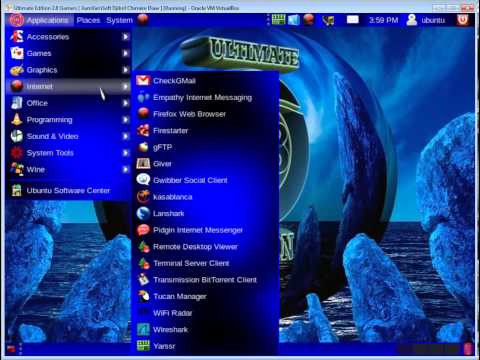Select the Internet category label
Viewport: 480px width, 360px height.
point(39,86)
